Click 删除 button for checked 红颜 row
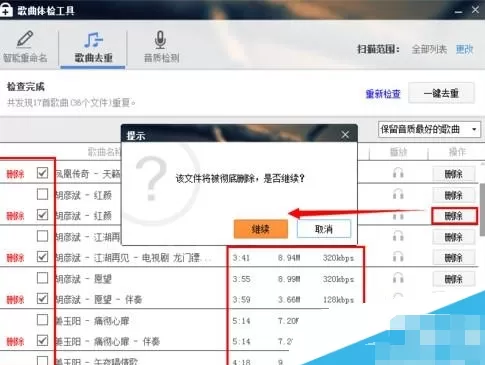 (x=454, y=216)
